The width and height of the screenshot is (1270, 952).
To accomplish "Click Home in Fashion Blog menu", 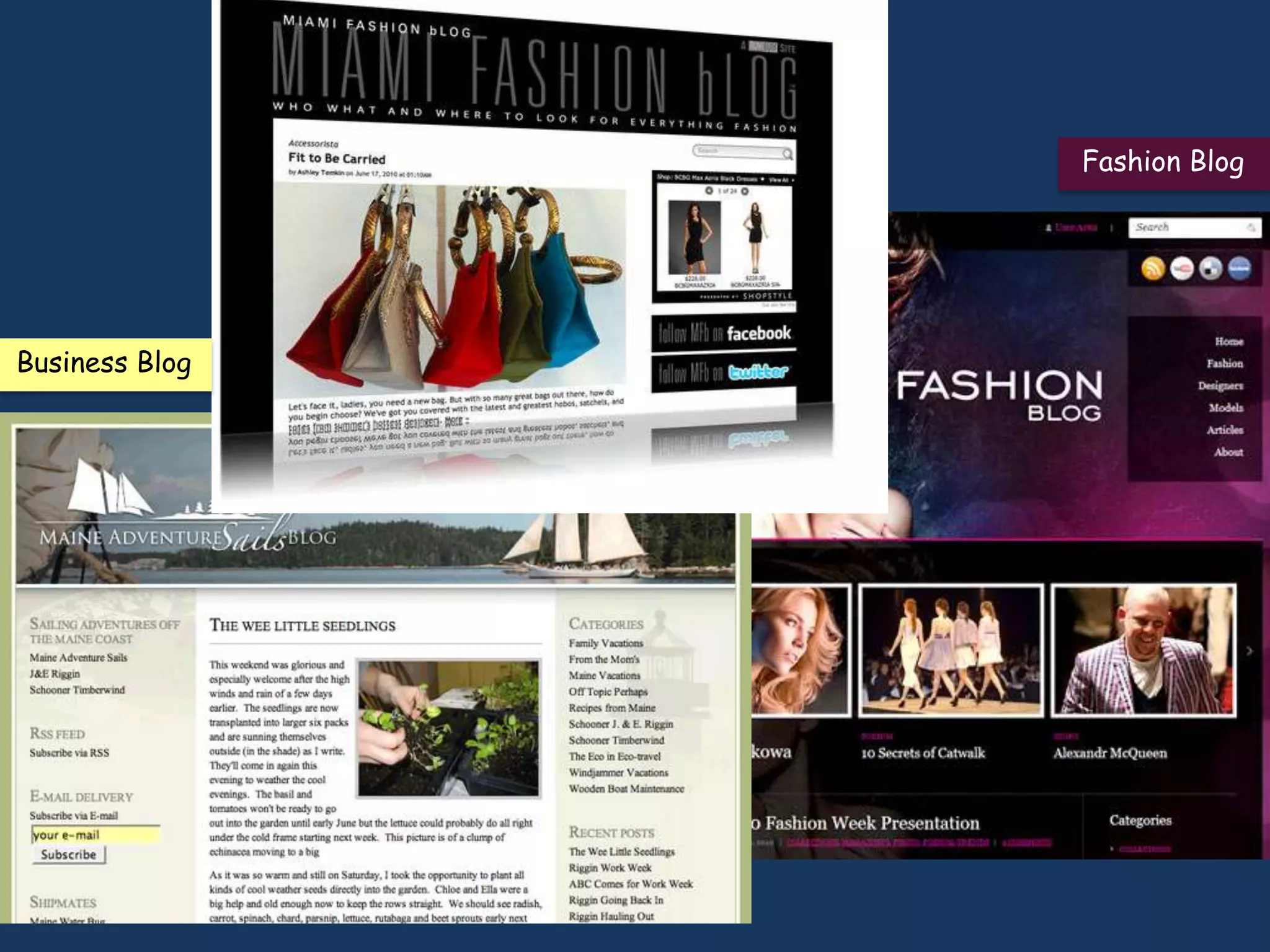I will click(x=1228, y=342).
